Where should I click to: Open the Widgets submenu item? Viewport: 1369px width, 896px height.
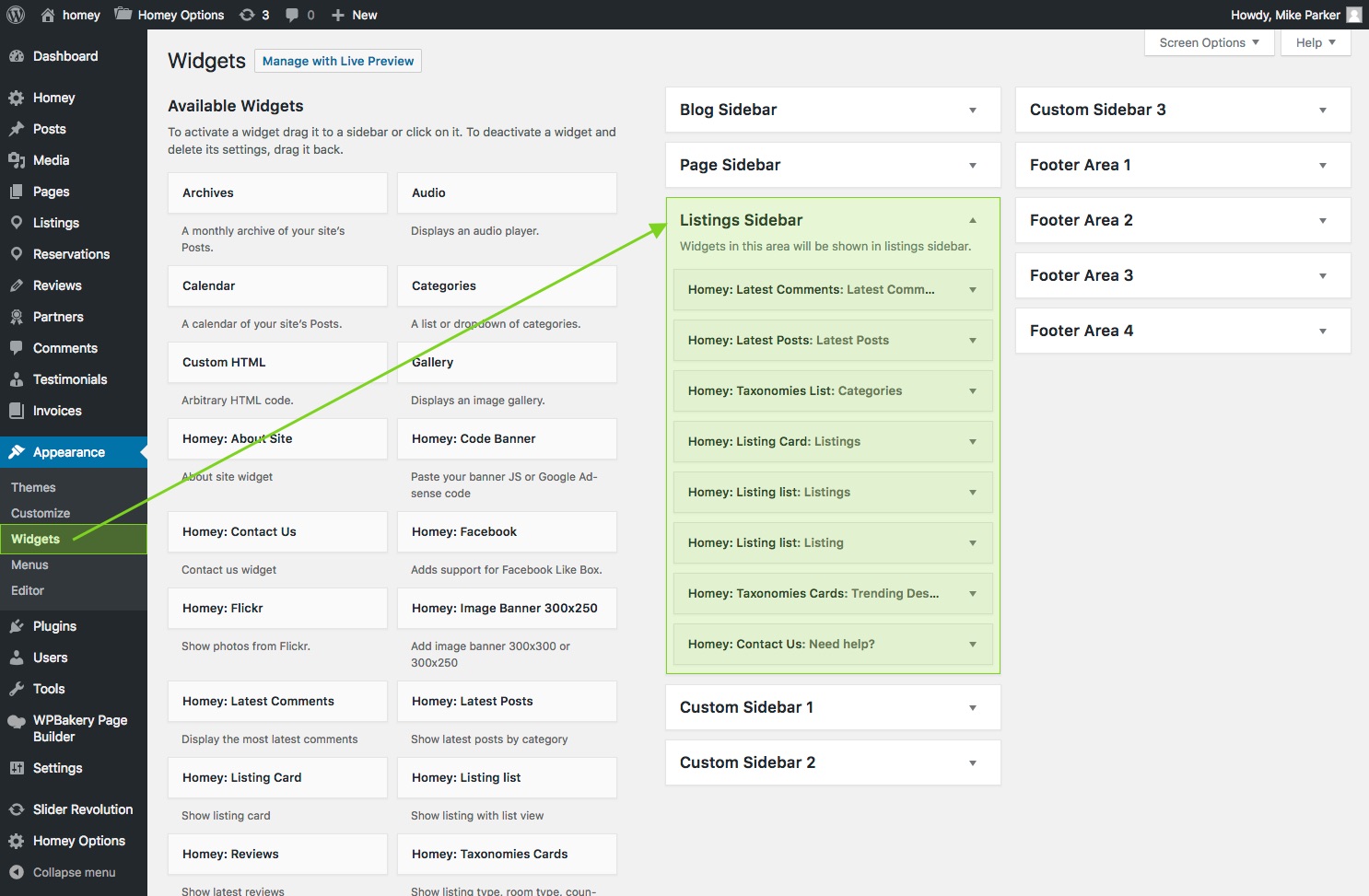(x=35, y=539)
